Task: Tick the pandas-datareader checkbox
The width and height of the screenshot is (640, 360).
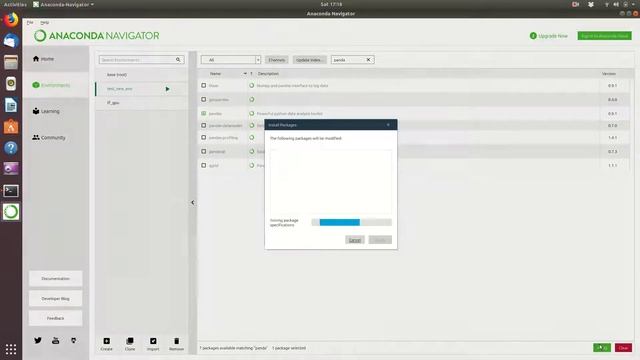Action: point(204,125)
